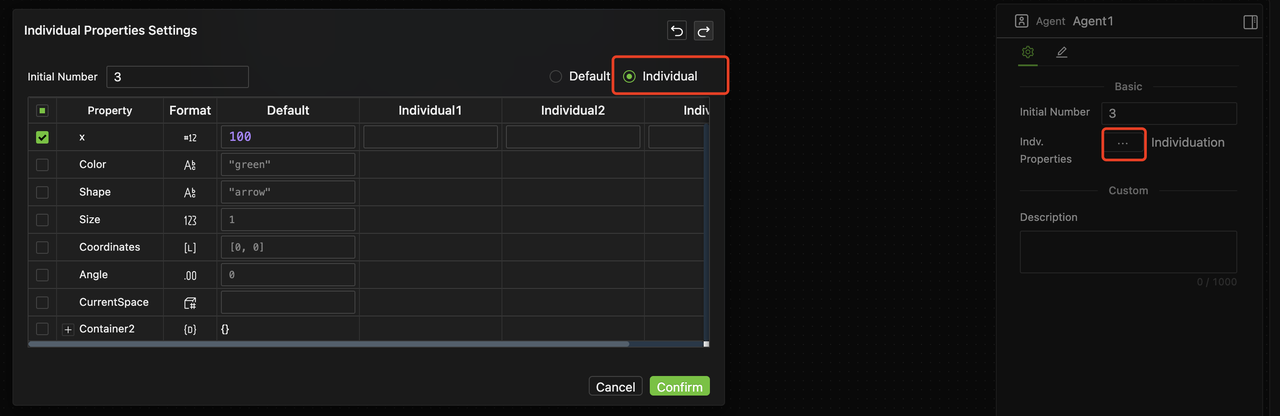Select the Default radio button
Image resolution: width=1280 pixels, height=416 pixels.
[556, 76]
